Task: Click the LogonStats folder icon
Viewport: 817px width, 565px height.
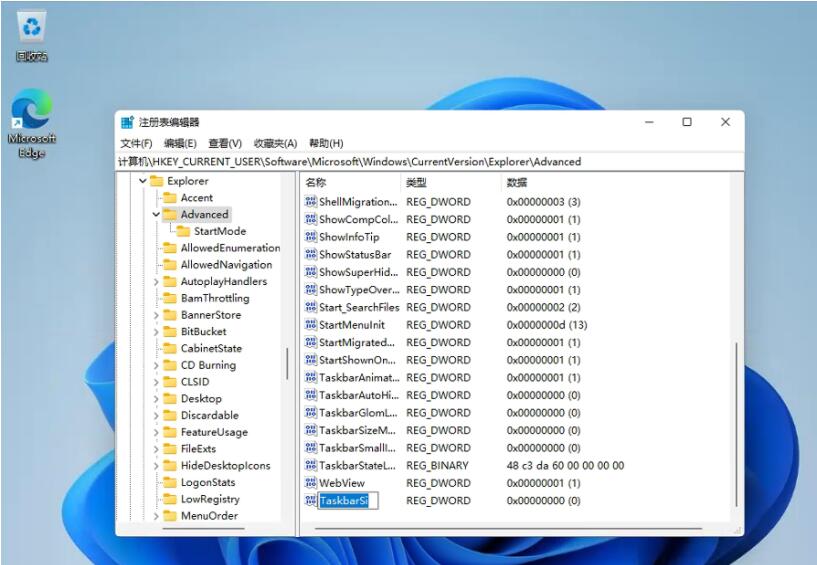Action: (x=170, y=482)
